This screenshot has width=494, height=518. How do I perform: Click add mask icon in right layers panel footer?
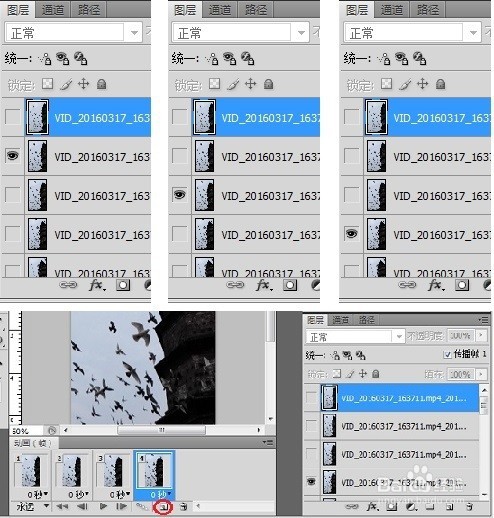(462, 285)
